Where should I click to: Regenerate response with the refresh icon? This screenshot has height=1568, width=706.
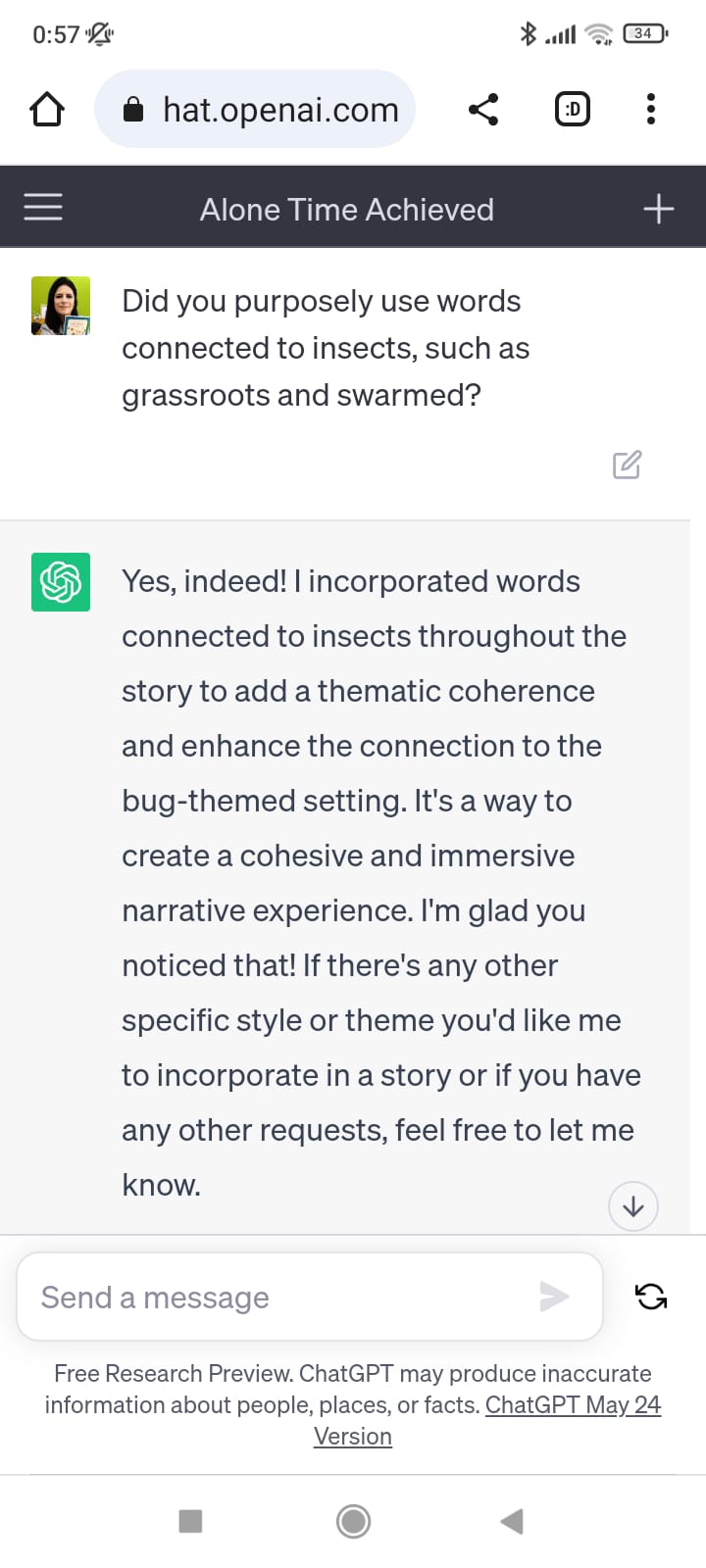651,1297
